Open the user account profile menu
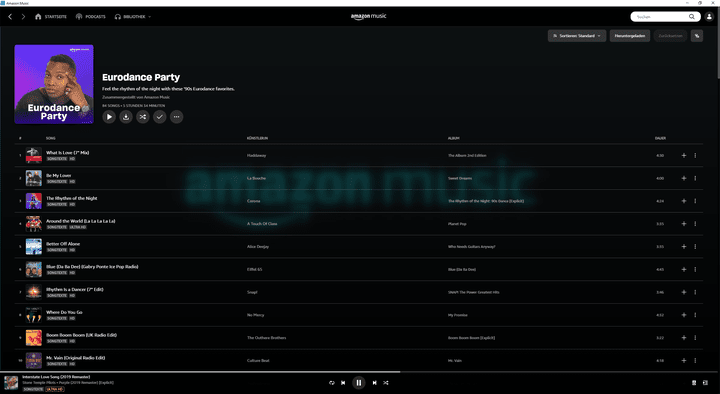 (709, 17)
